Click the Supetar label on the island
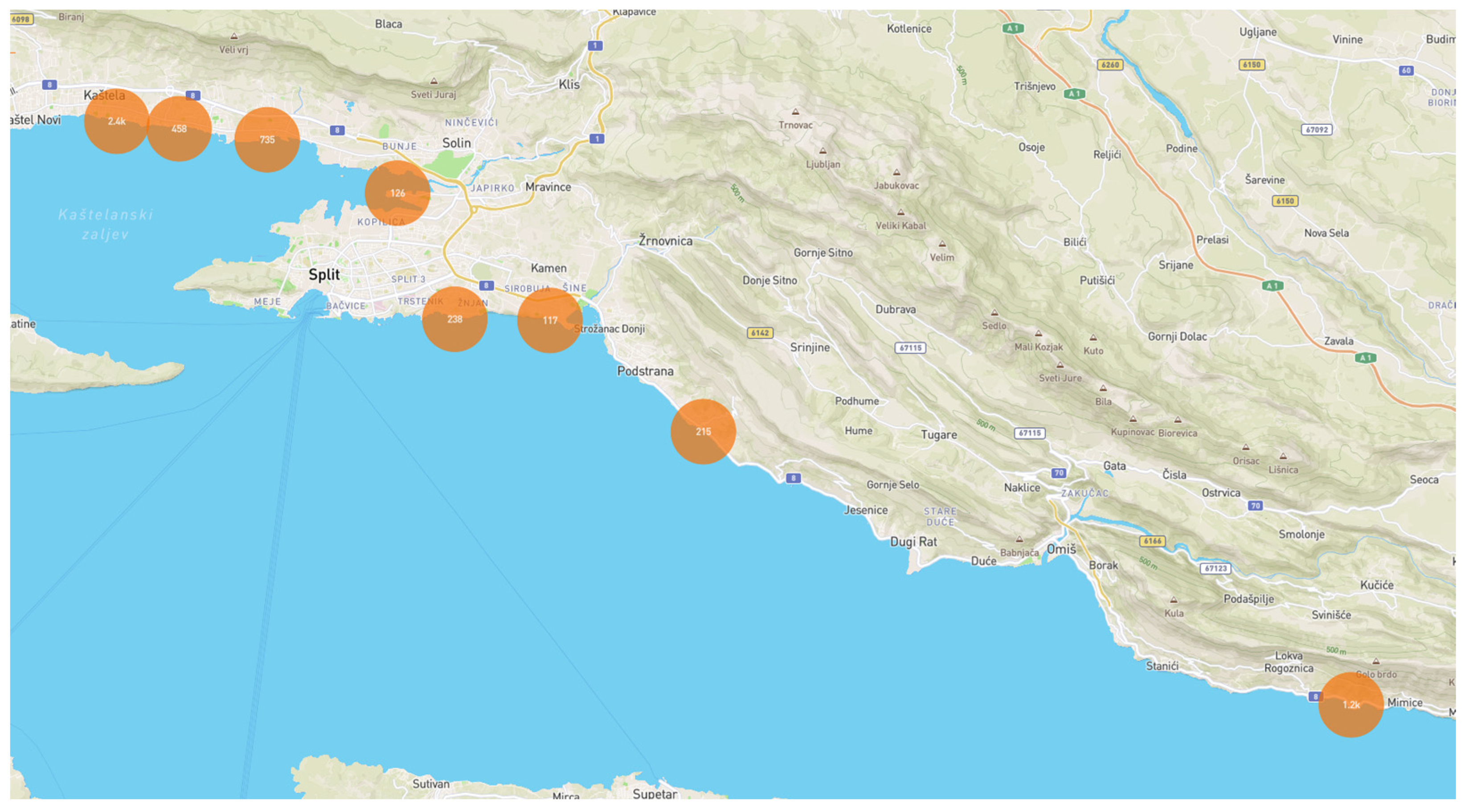Viewport: 1465px width, 812px height. click(x=654, y=794)
